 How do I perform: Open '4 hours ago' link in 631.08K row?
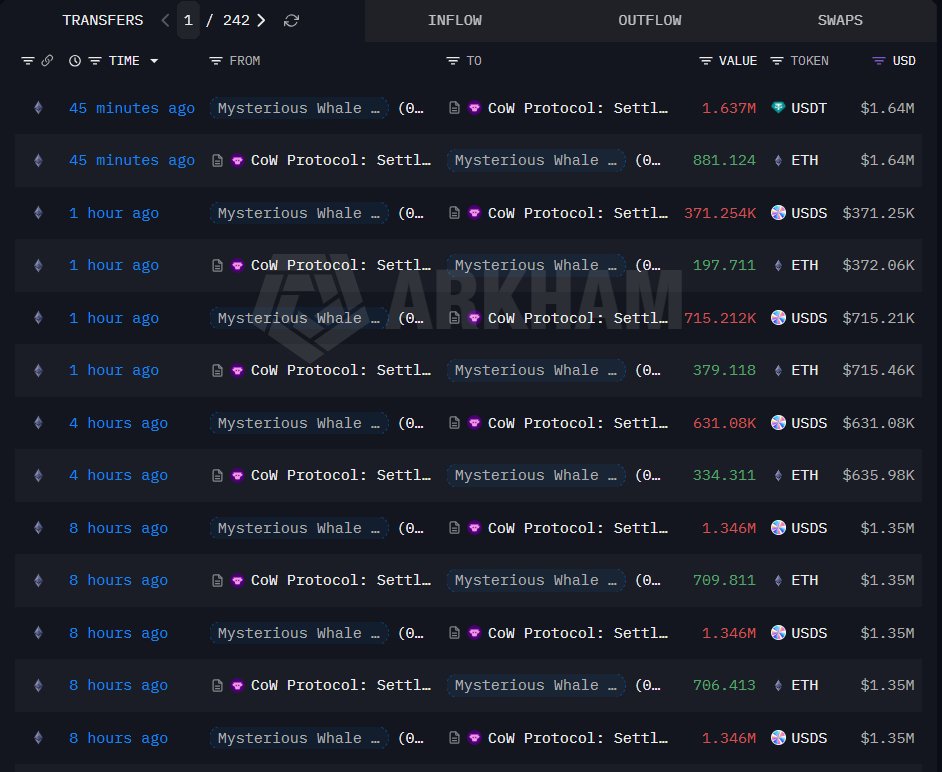[118, 424]
